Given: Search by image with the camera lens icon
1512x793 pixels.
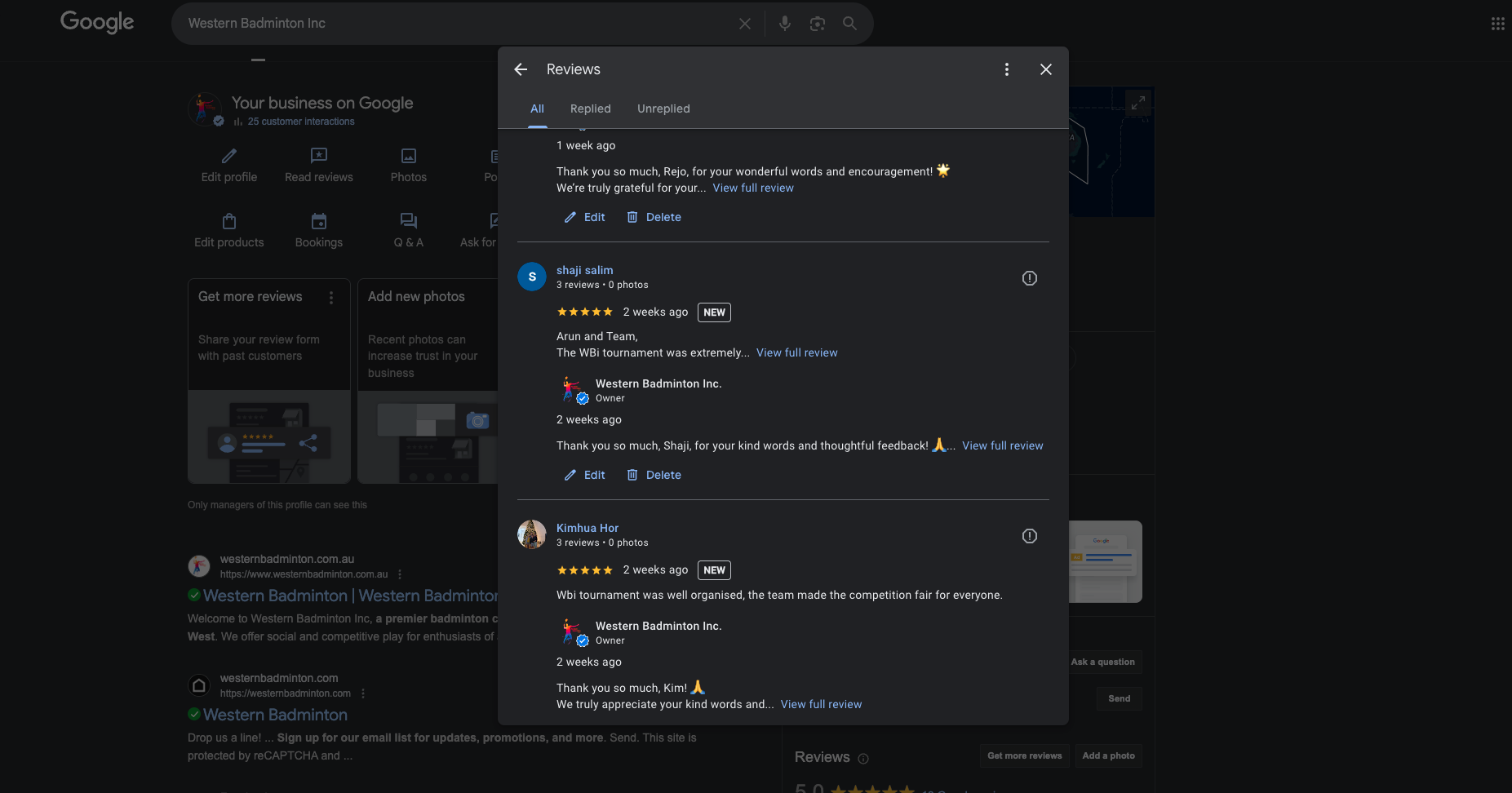Looking at the screenshot, I should 817,24.
